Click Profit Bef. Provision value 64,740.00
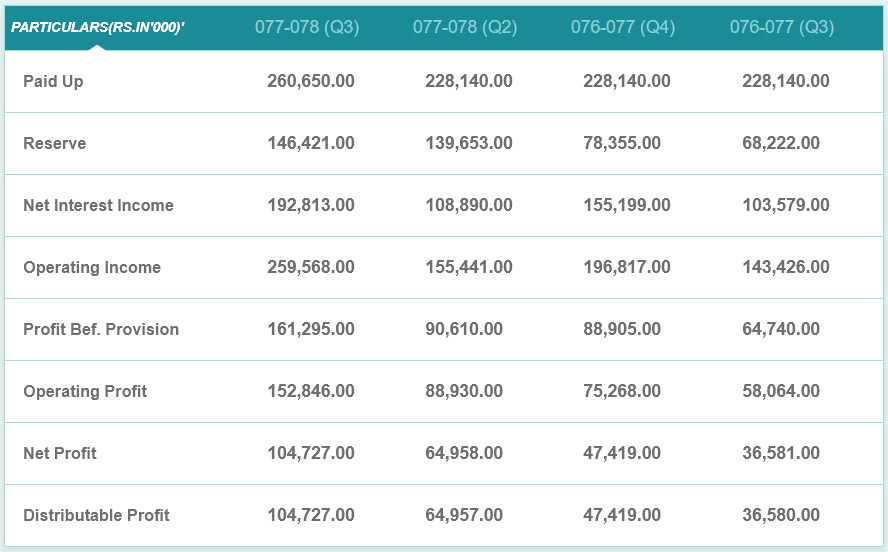The image size is (888, 552). pyautogui.click(x=781, y=329)
